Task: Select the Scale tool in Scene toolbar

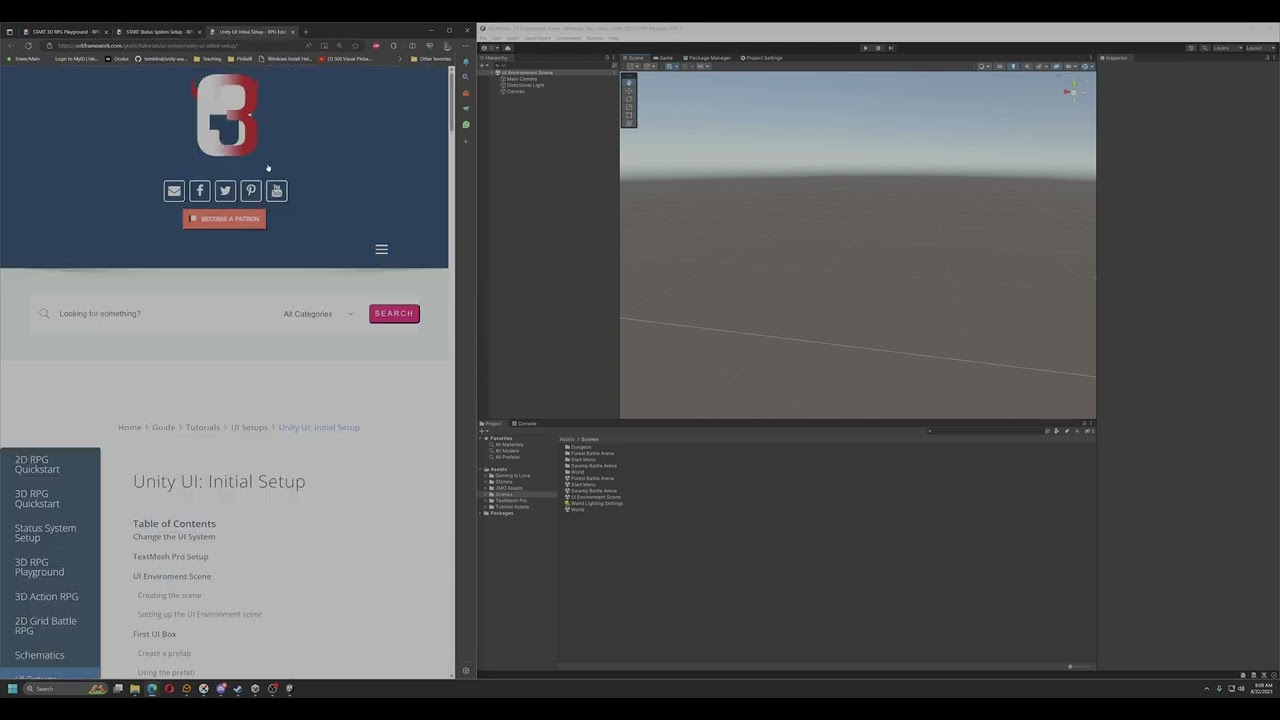Action: pyautogui.click(x=629, y=107)
